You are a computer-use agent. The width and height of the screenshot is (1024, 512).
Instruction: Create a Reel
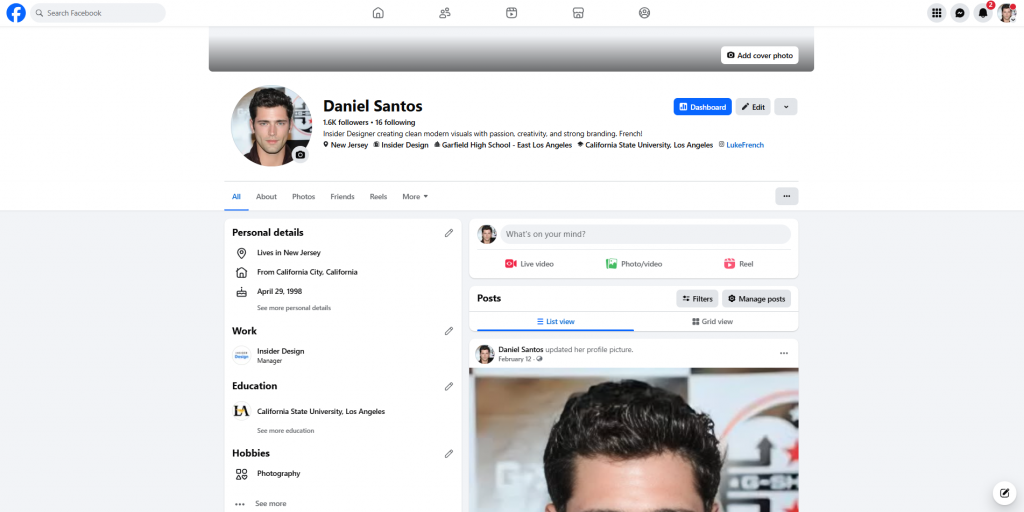tap(739, 264)
